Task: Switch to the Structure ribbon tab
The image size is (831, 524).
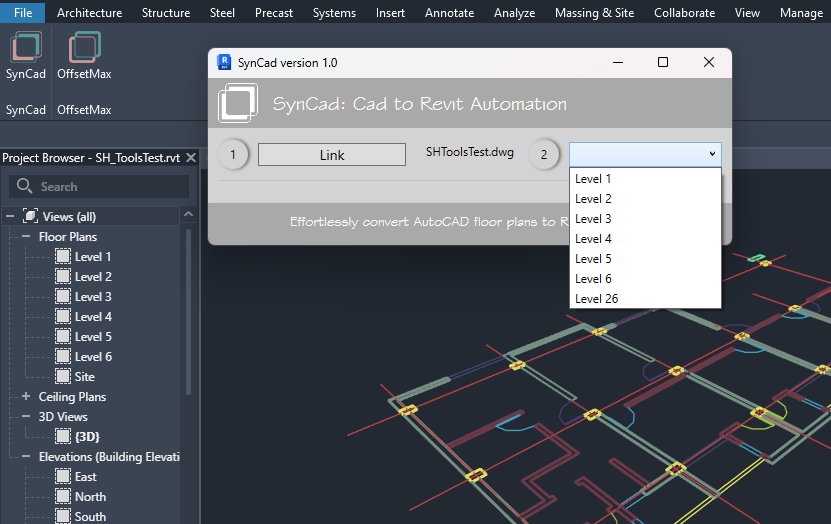Action: 166,12
